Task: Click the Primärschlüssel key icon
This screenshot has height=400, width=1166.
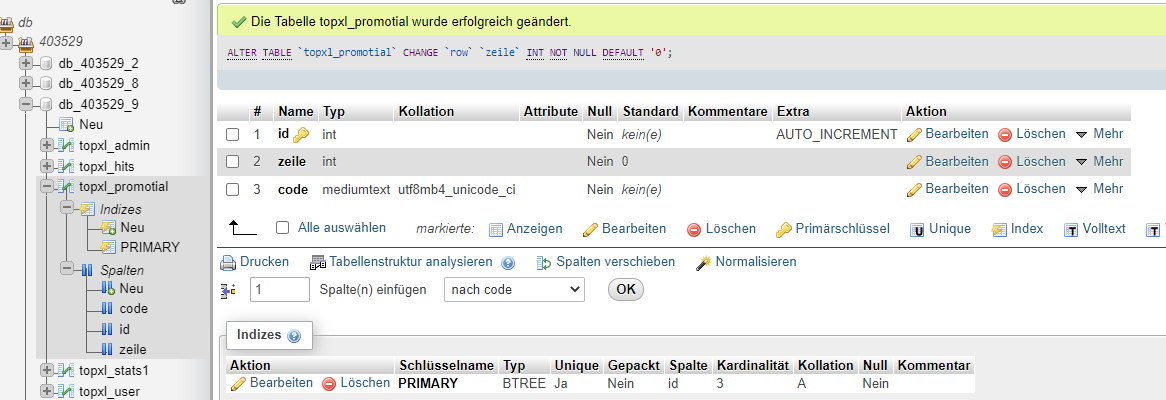Action: pos(783,230)
